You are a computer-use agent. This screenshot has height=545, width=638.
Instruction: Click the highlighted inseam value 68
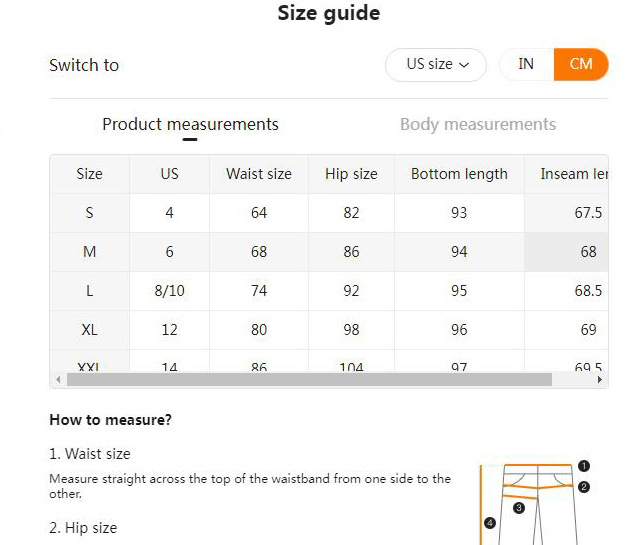click(588, 252)
